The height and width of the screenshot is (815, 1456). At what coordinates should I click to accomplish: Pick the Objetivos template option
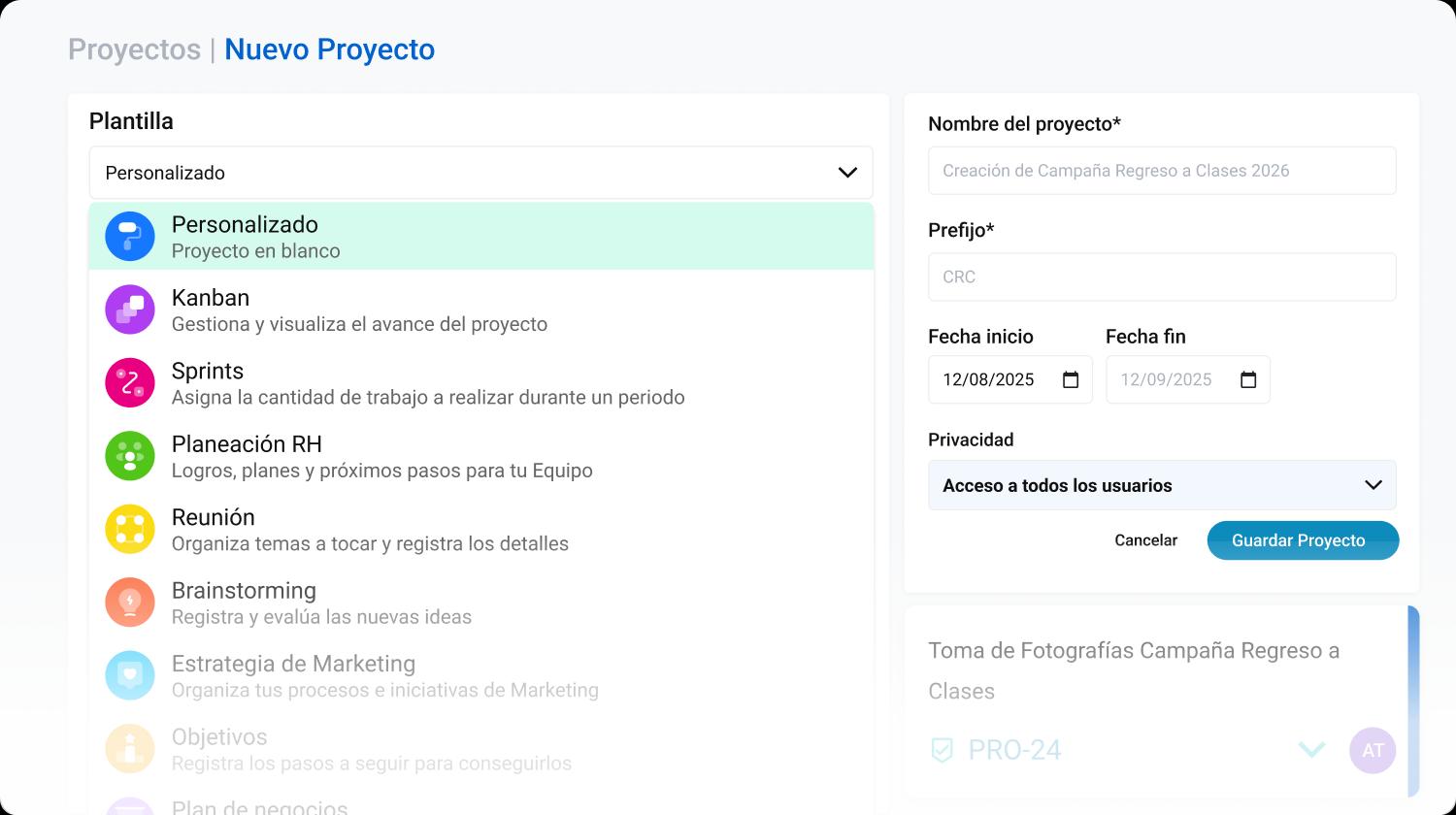(x=480, y=749)
